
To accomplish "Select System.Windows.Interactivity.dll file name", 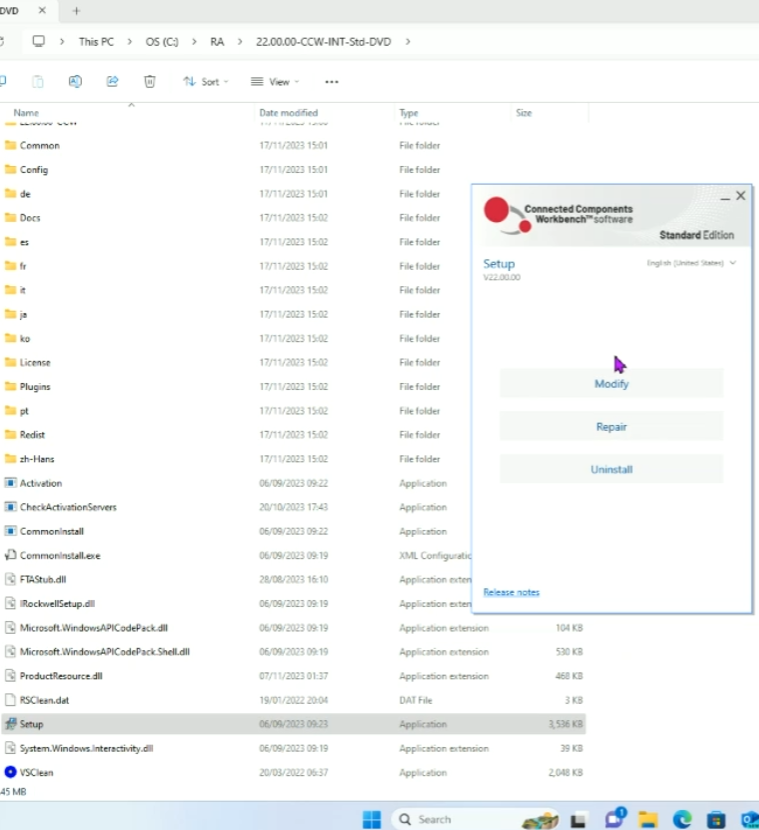I will pyautogui.click(x=86, y=748).
